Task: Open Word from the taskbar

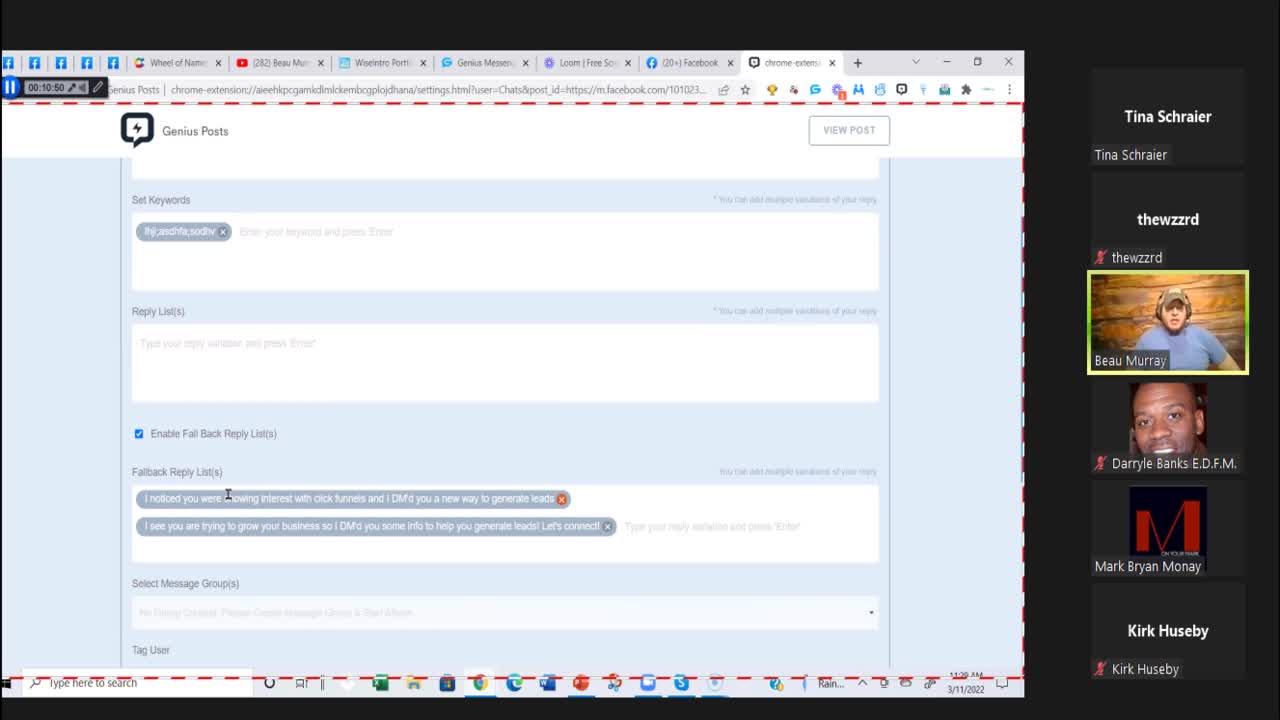Action: (x=547, y=683)
